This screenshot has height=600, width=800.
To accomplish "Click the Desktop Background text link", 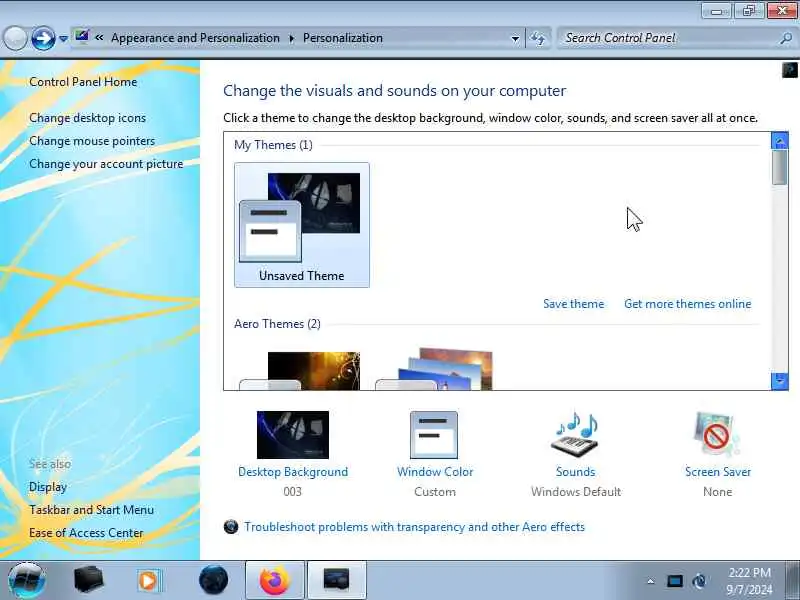I will pos(293,472).
